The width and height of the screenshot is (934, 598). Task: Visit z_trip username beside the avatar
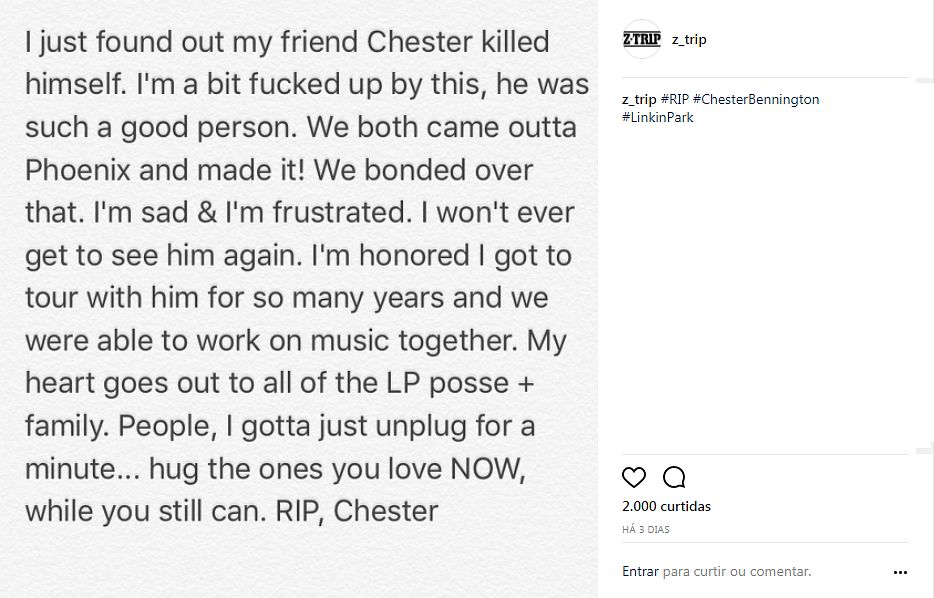(x=689, y=40)
